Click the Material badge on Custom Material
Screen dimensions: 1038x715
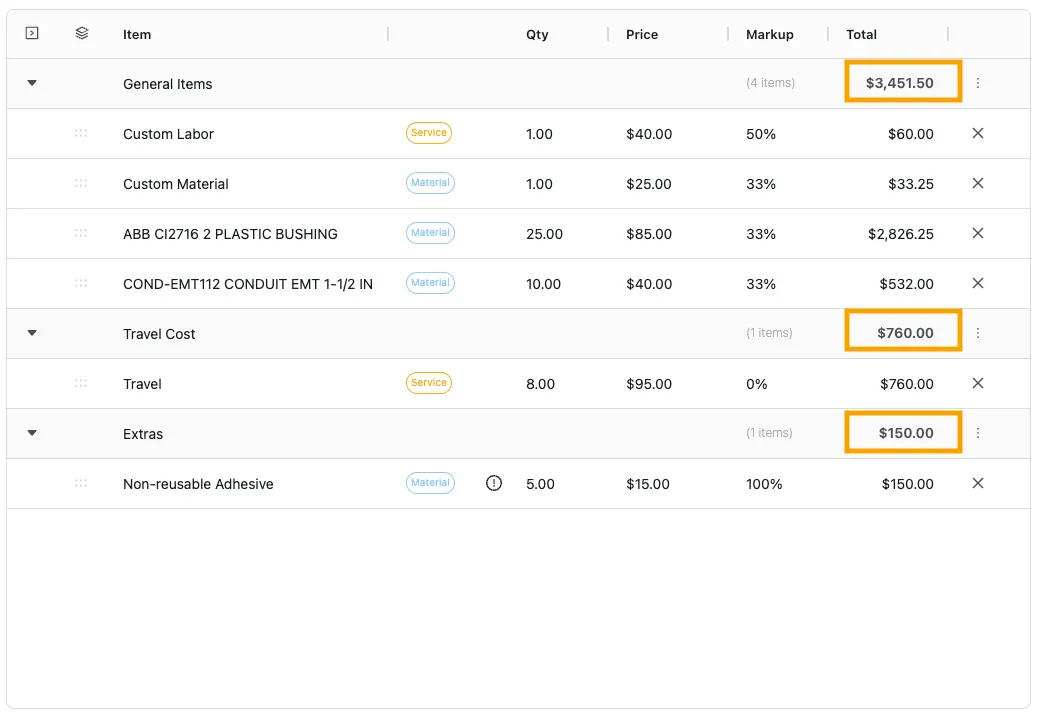coord(430,182)
